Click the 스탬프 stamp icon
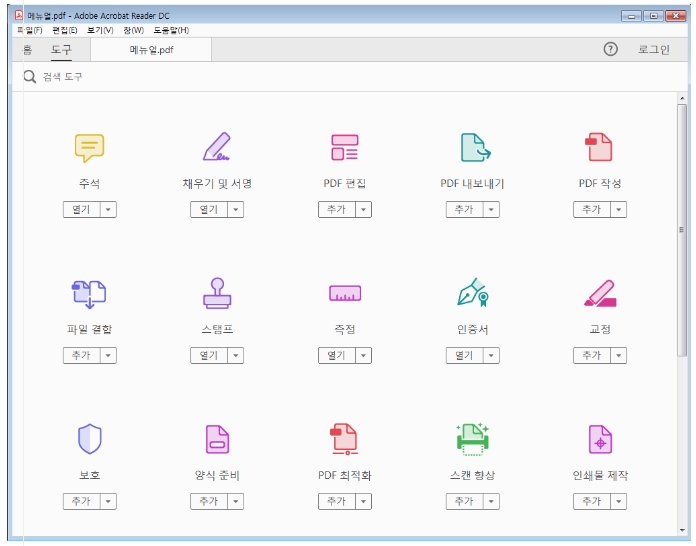This screenshot has height=546, width=696. coord(217,293)
